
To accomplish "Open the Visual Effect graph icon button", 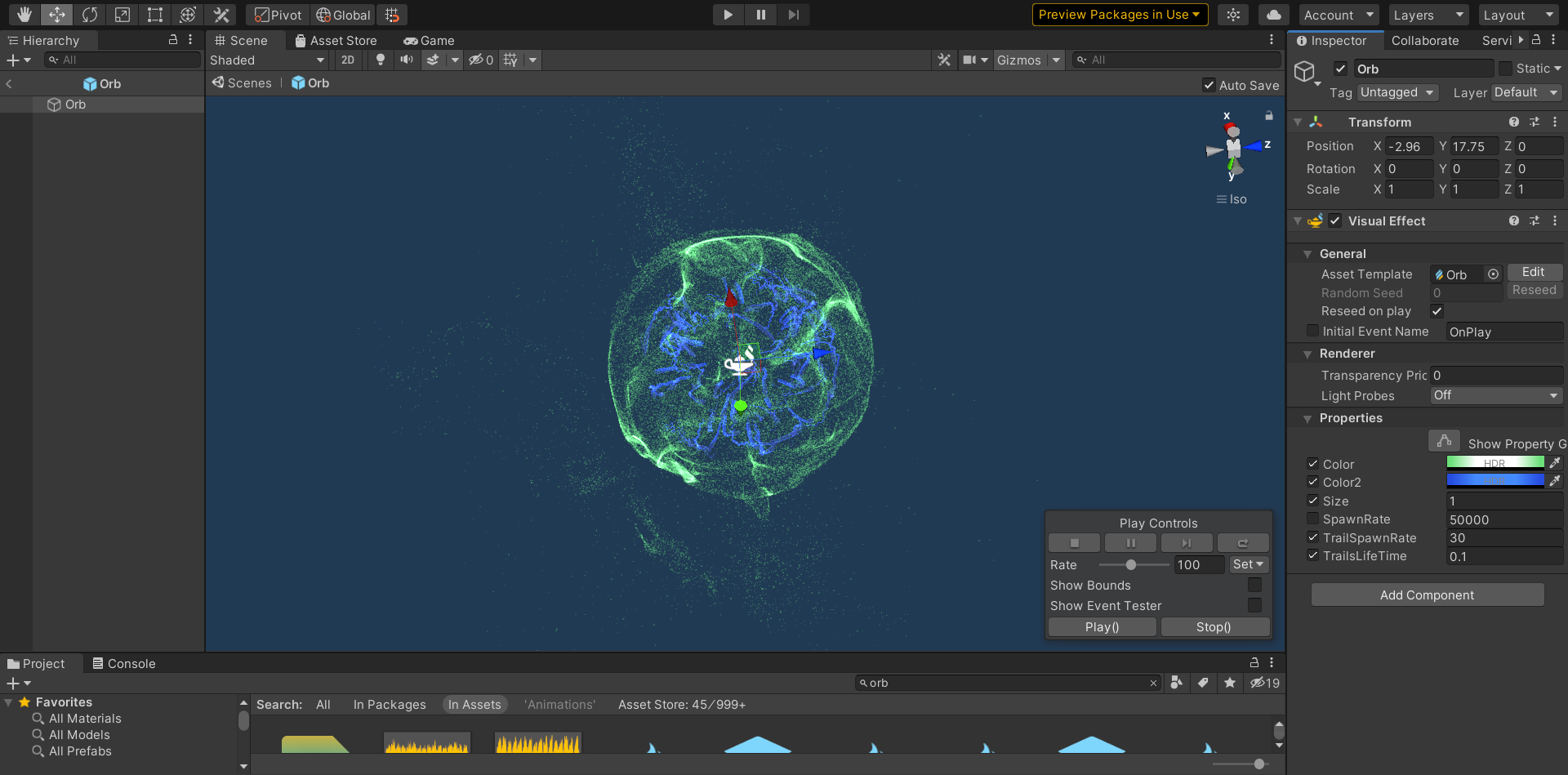I will pyautogui.click(x=1444, y=442).
